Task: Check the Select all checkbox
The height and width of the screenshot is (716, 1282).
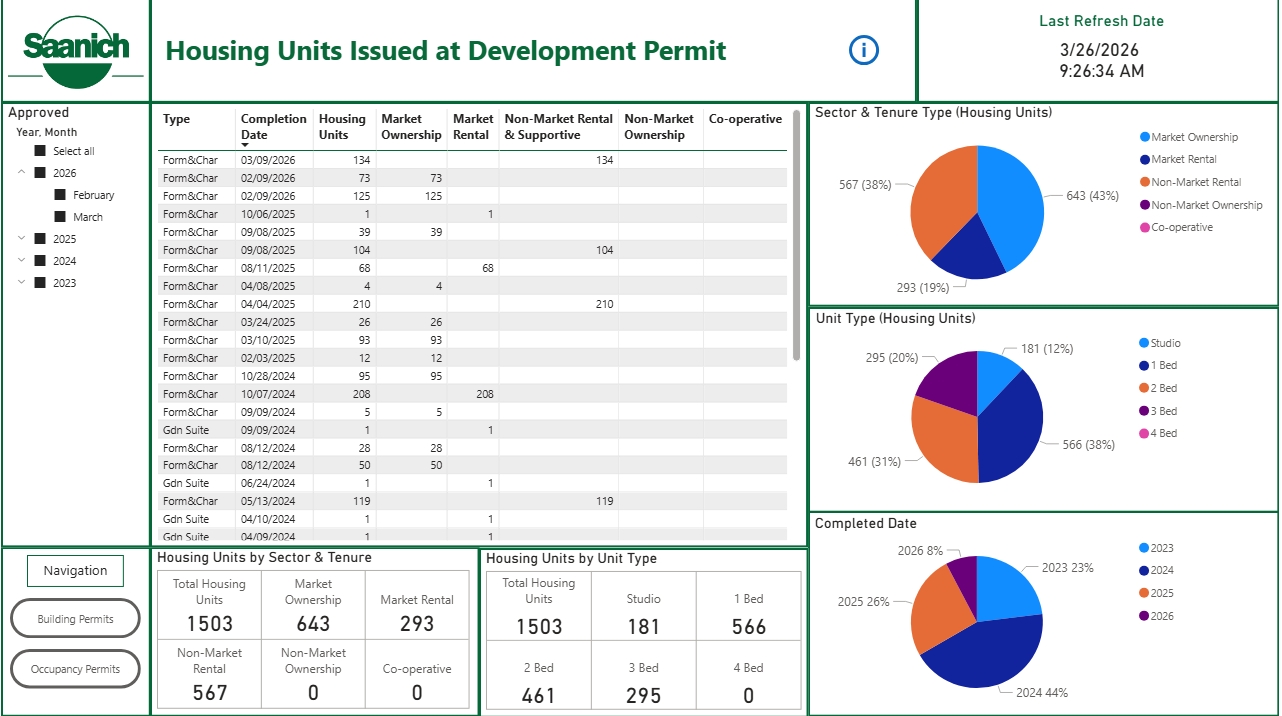Action: (40, 151)
